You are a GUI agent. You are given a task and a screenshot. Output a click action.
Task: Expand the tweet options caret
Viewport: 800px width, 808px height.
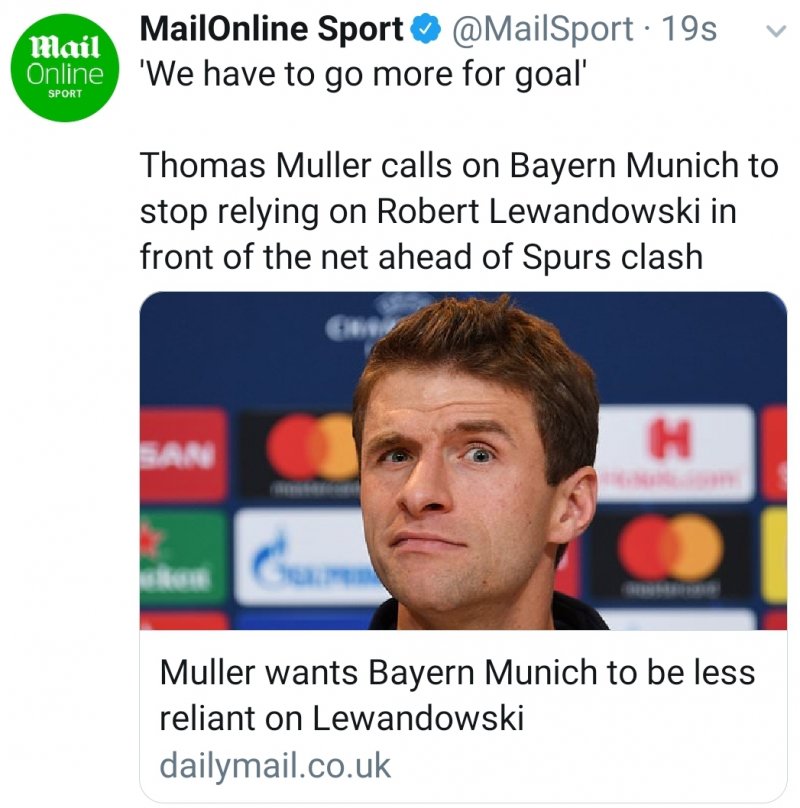770,31
